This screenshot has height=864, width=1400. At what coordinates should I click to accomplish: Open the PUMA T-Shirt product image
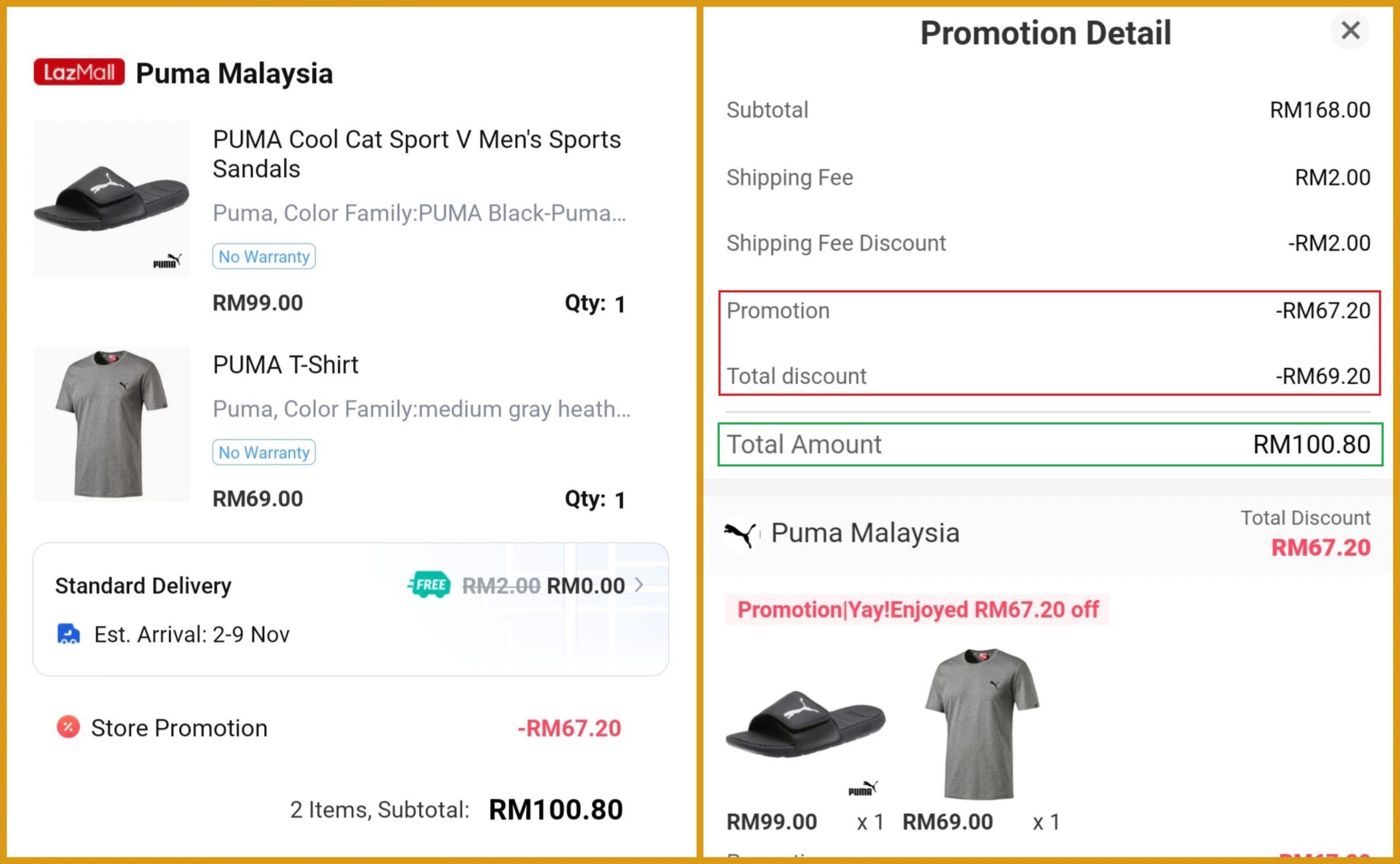coord(112,423)
